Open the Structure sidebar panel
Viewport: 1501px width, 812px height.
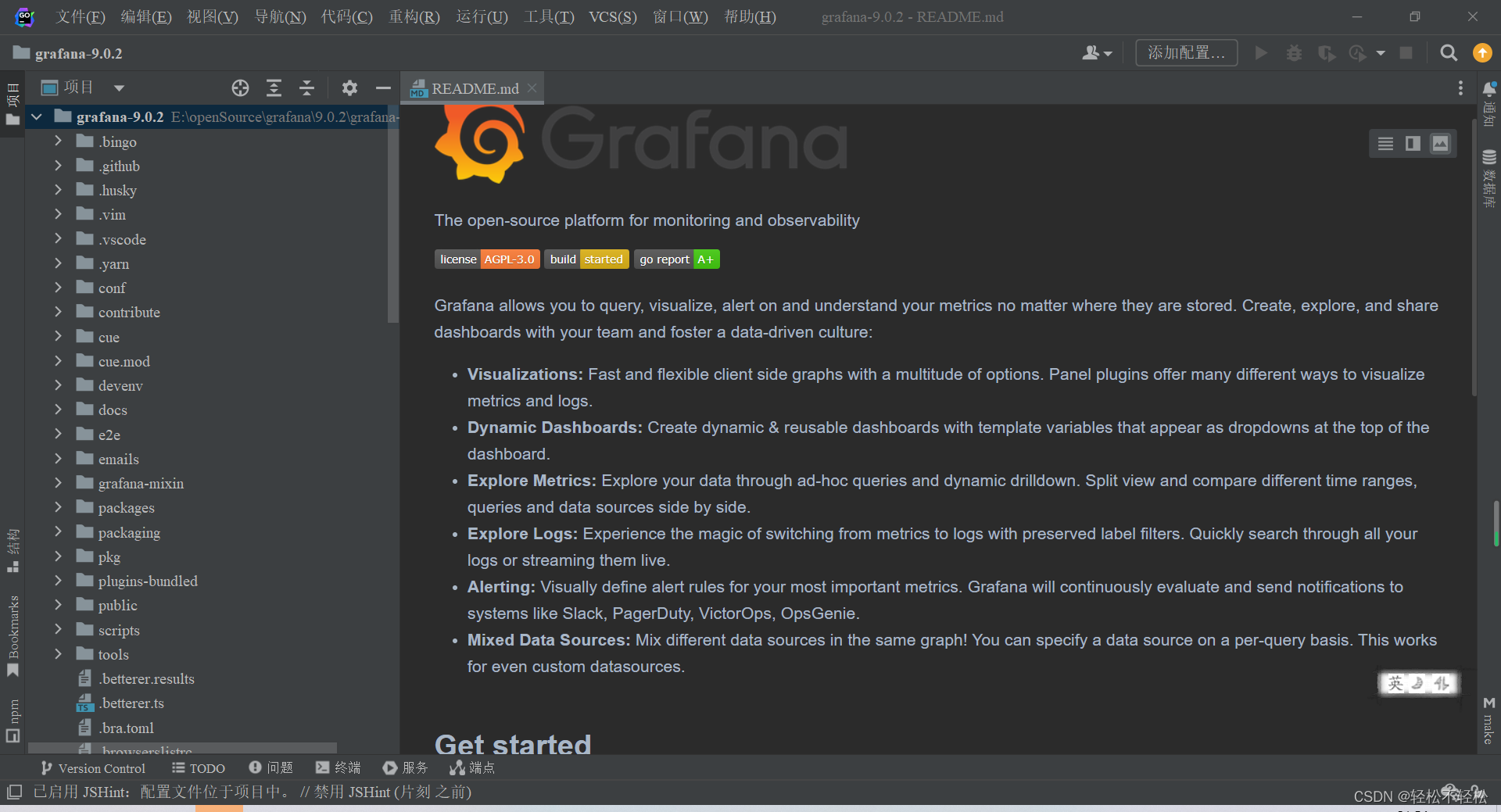click(13, 551)
